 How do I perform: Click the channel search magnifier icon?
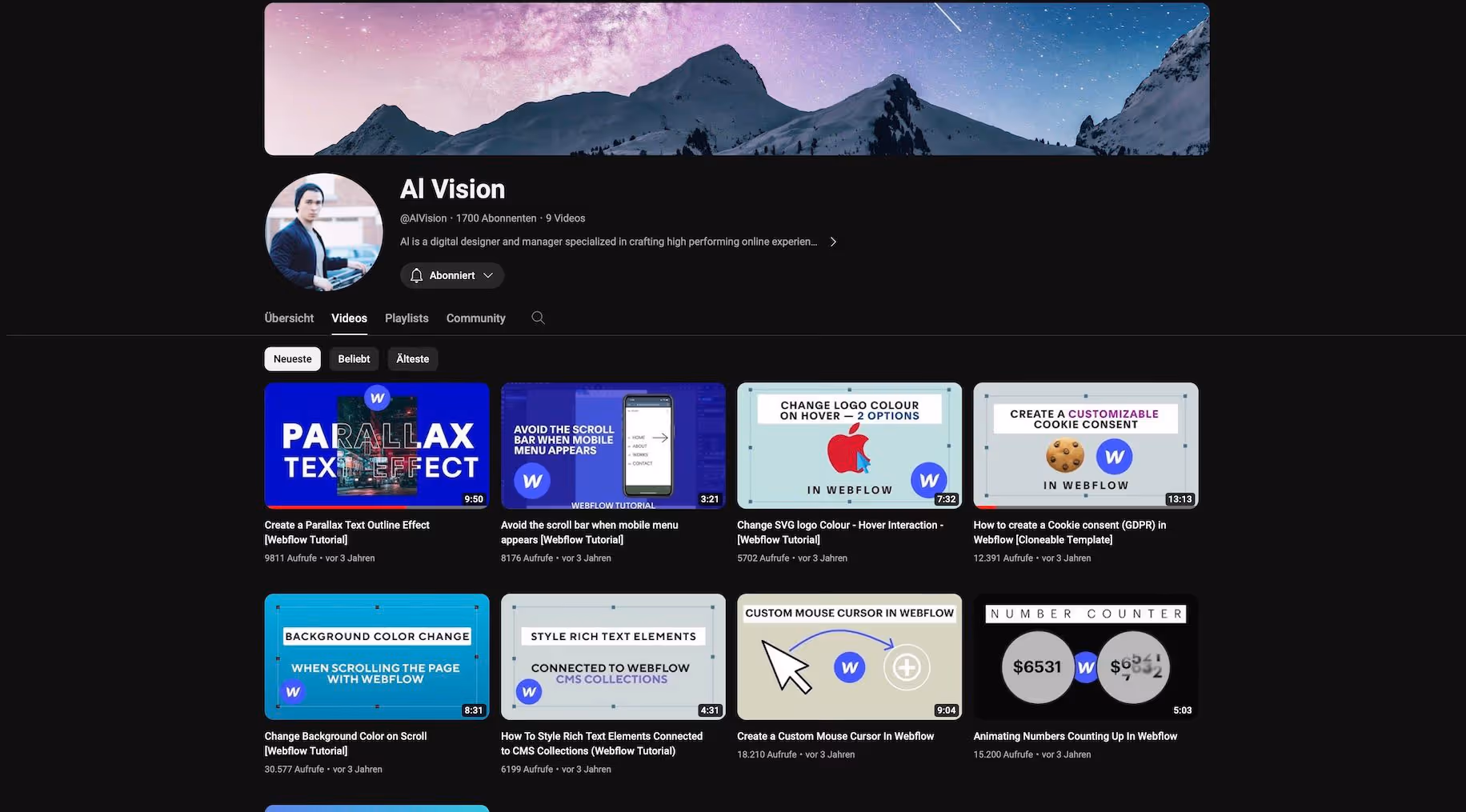tap(539, 318)
